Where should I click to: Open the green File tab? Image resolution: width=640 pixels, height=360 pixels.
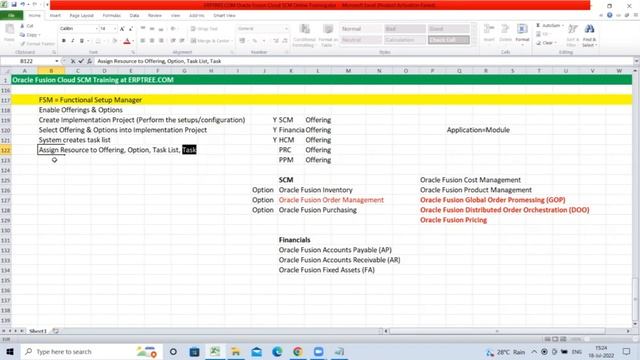11,16
